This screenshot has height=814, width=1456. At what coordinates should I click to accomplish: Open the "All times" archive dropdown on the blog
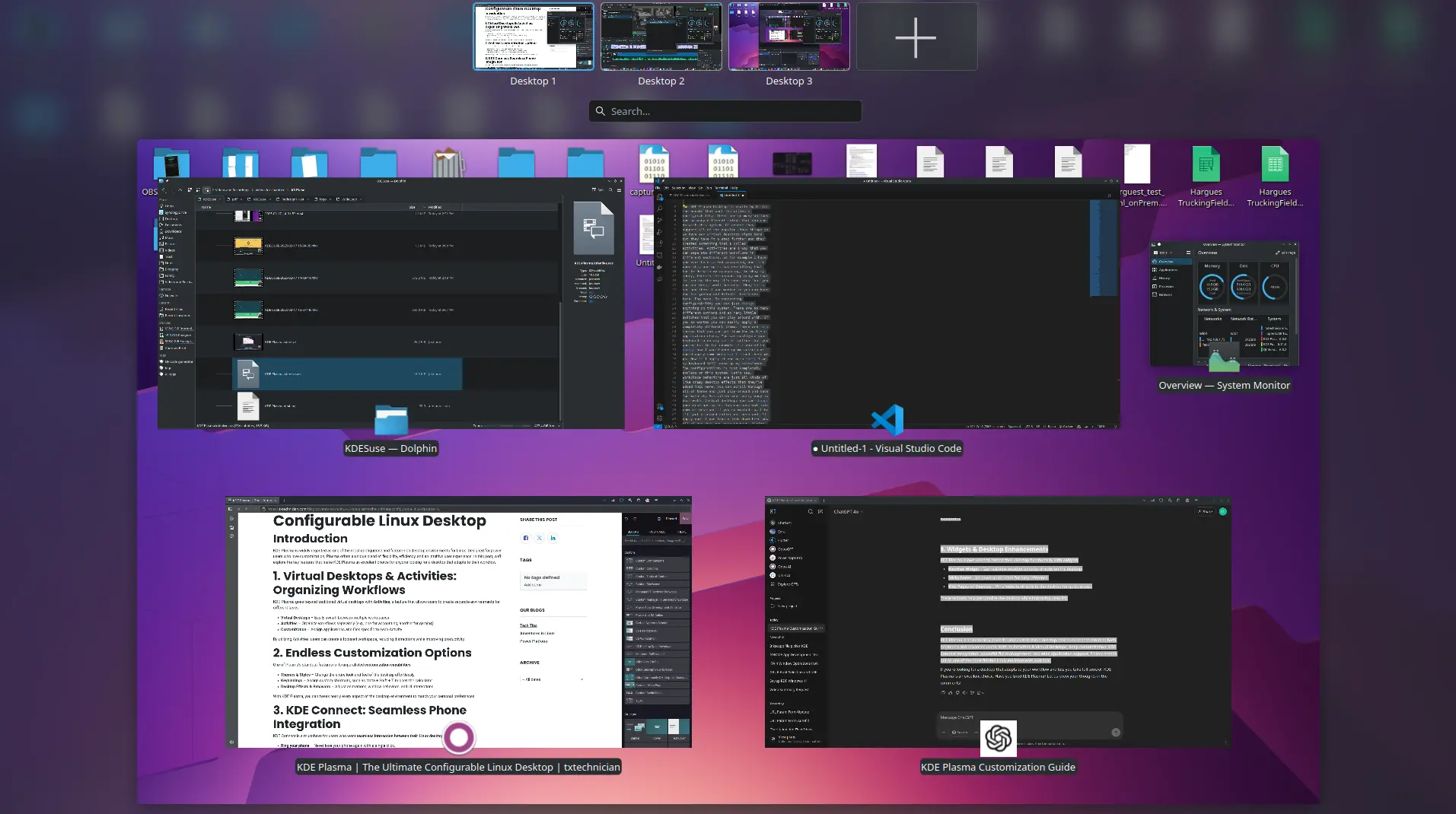pyautogui.click(x=553, y=679)
